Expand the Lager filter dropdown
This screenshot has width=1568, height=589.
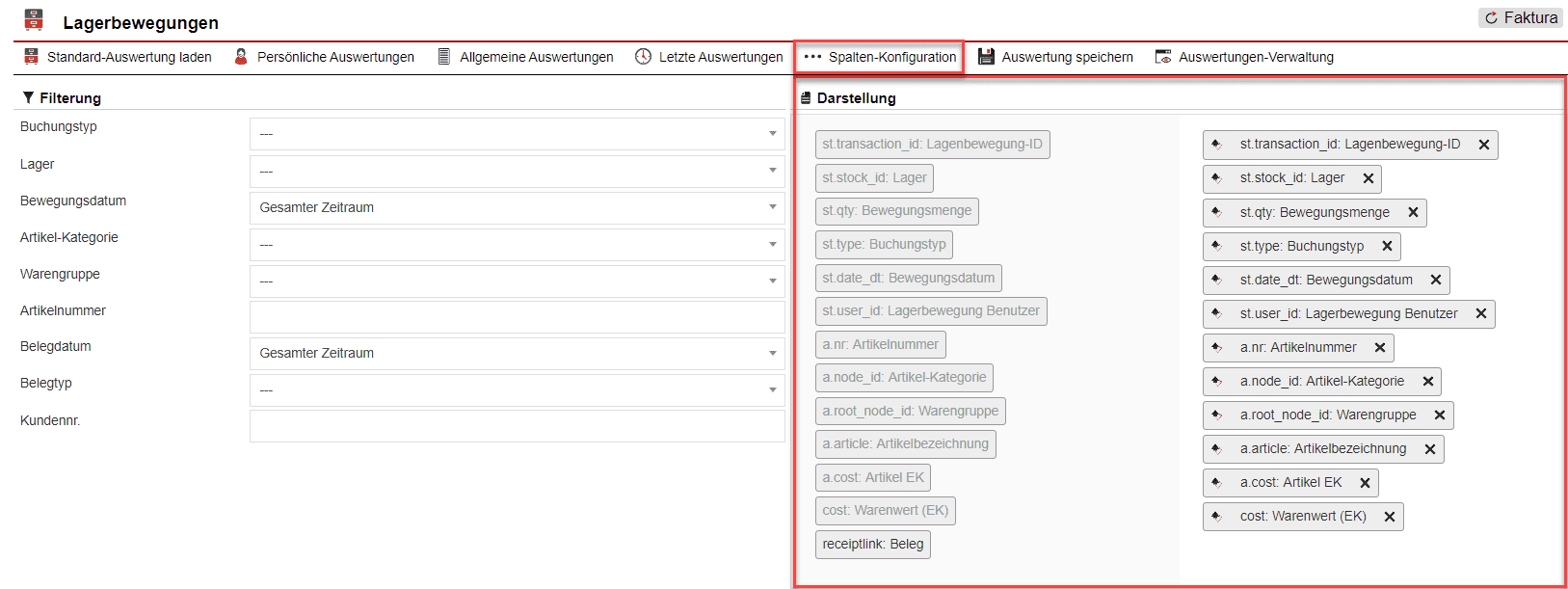(517, 172)
